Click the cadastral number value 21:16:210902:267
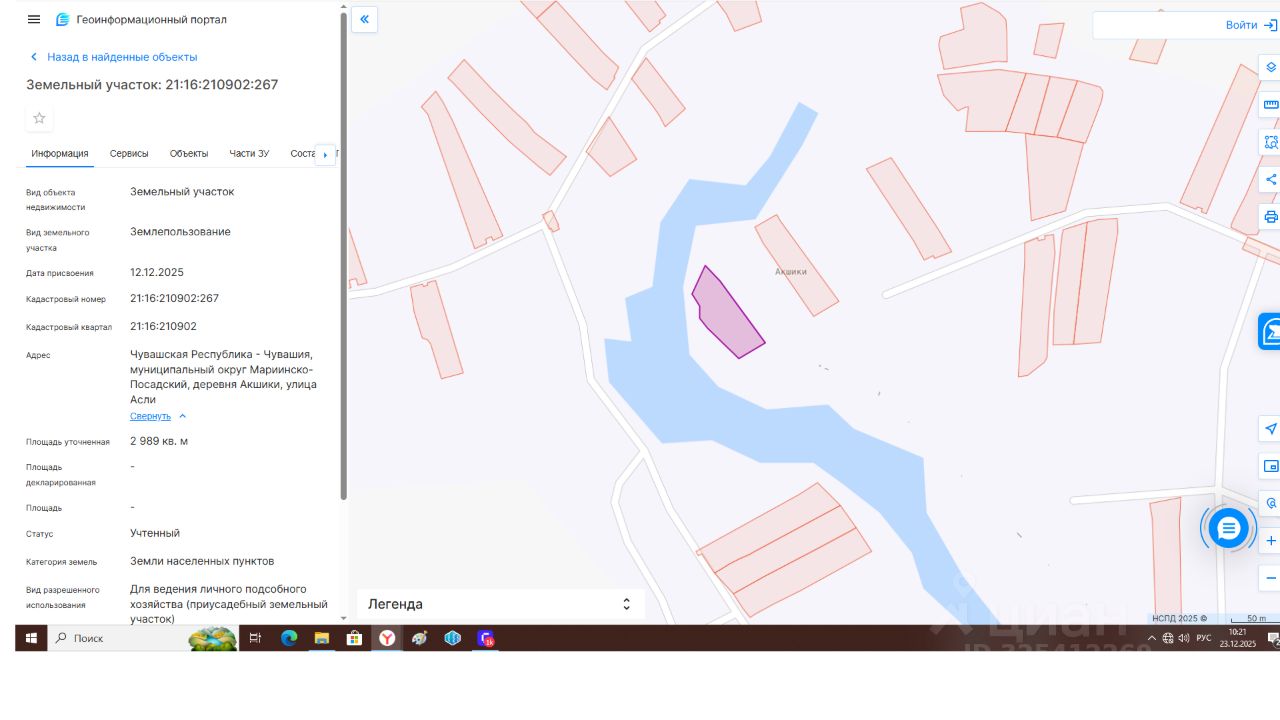The image size is (1280, 720). pos(174,298)
